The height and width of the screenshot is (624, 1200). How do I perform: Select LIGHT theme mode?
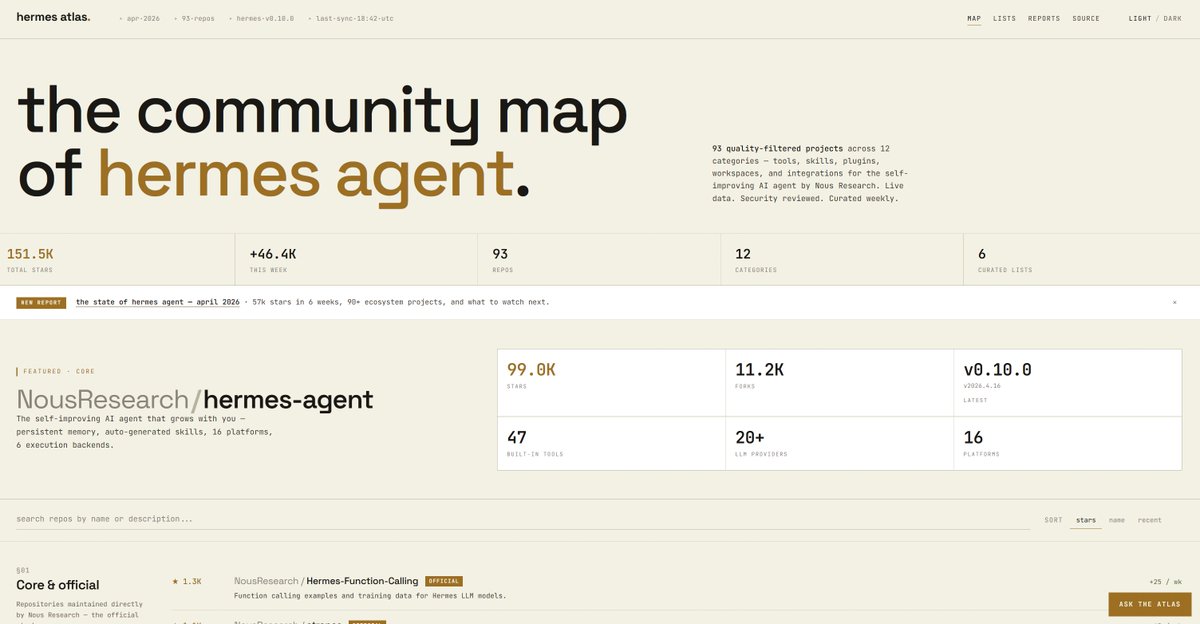pyautogui.click(x=1139, y=18)
